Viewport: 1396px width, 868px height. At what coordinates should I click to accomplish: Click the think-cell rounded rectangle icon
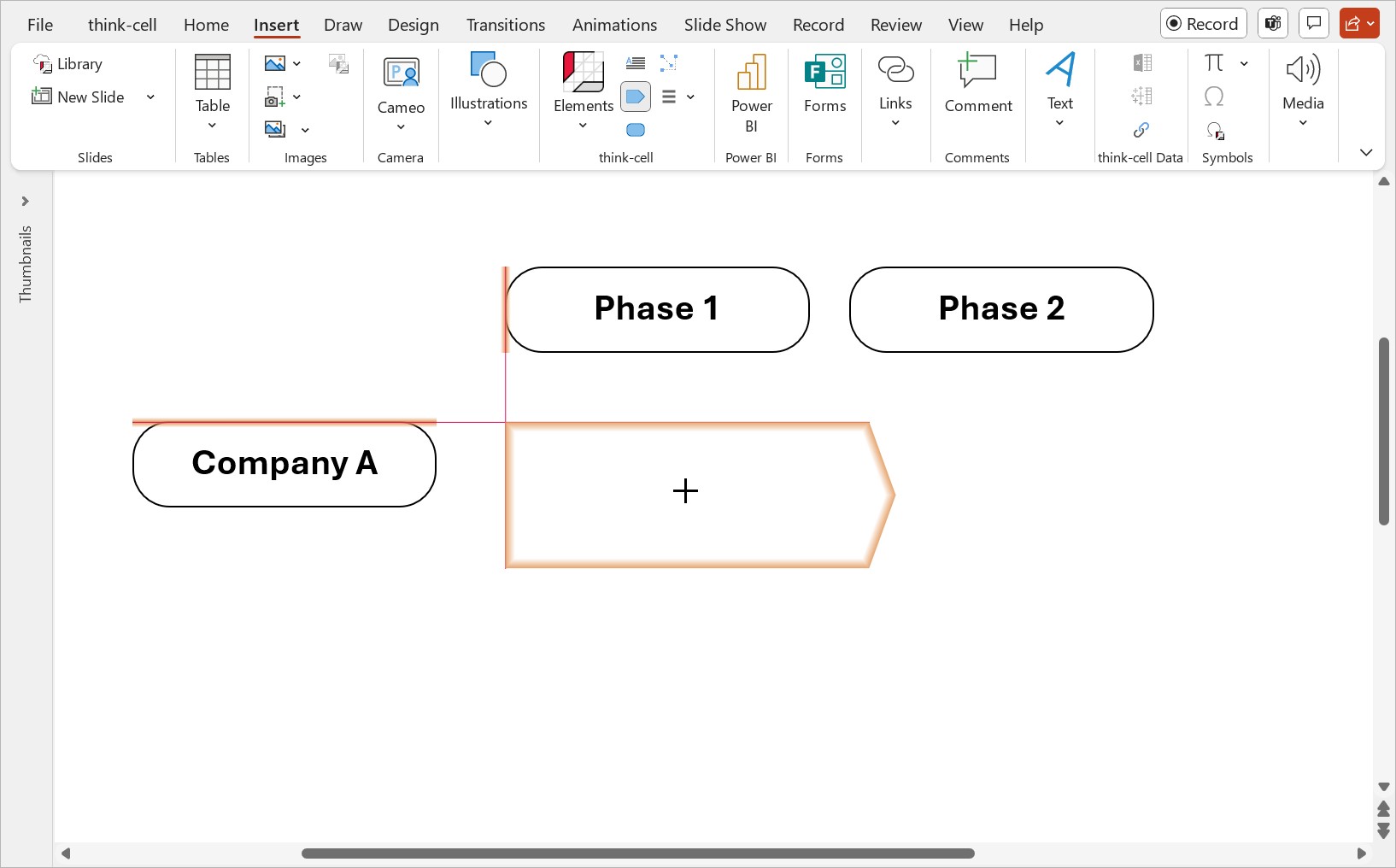(x=635, y=130)
